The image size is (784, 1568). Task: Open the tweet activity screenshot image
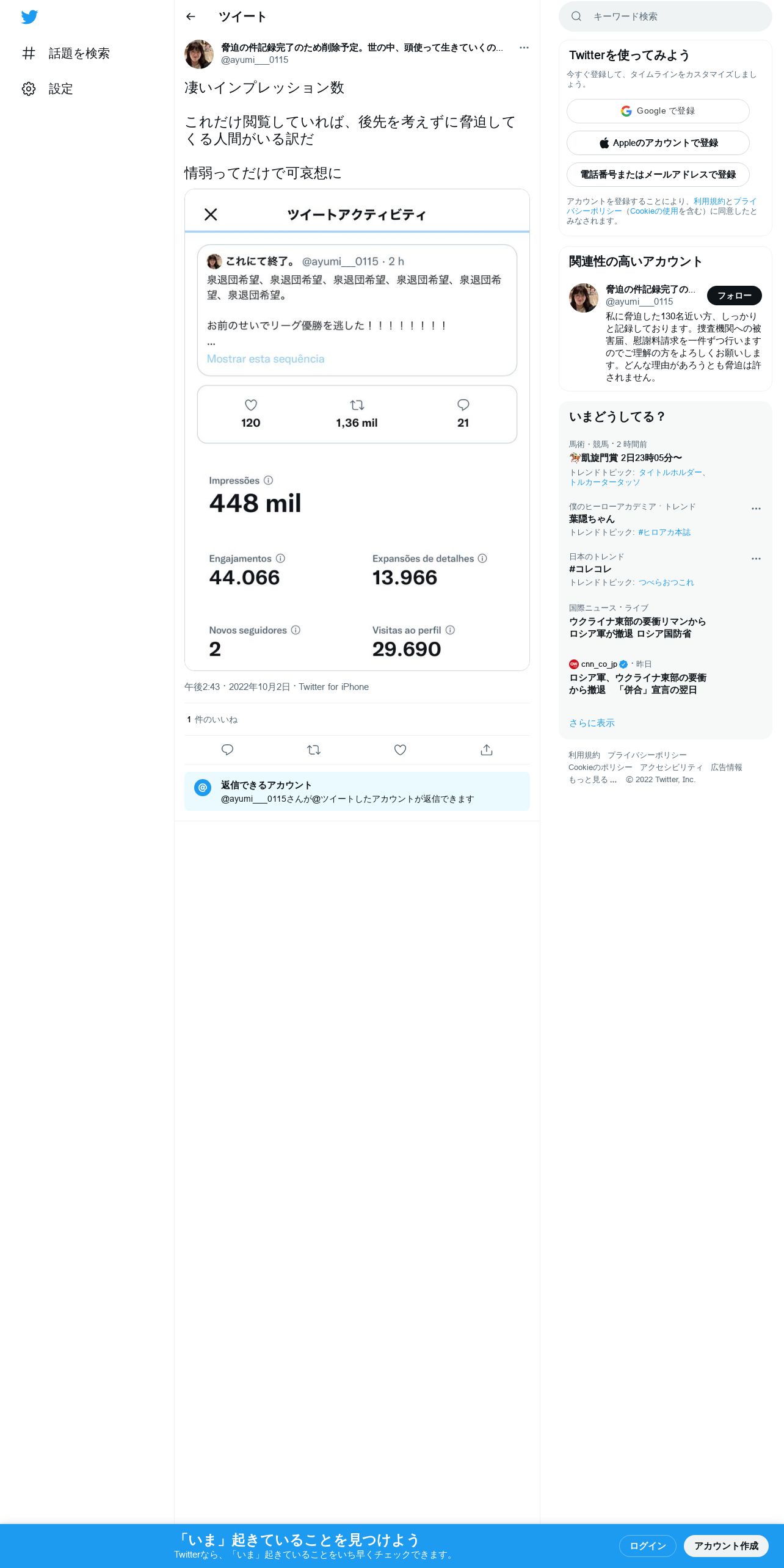[x=357, y=430]
